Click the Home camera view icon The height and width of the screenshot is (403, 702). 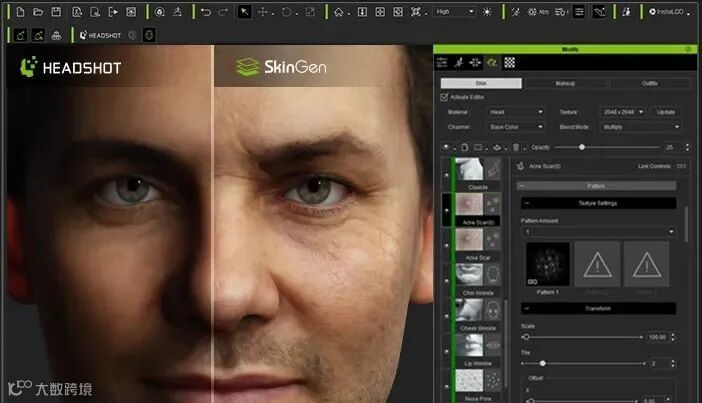[x=339, y=12]
